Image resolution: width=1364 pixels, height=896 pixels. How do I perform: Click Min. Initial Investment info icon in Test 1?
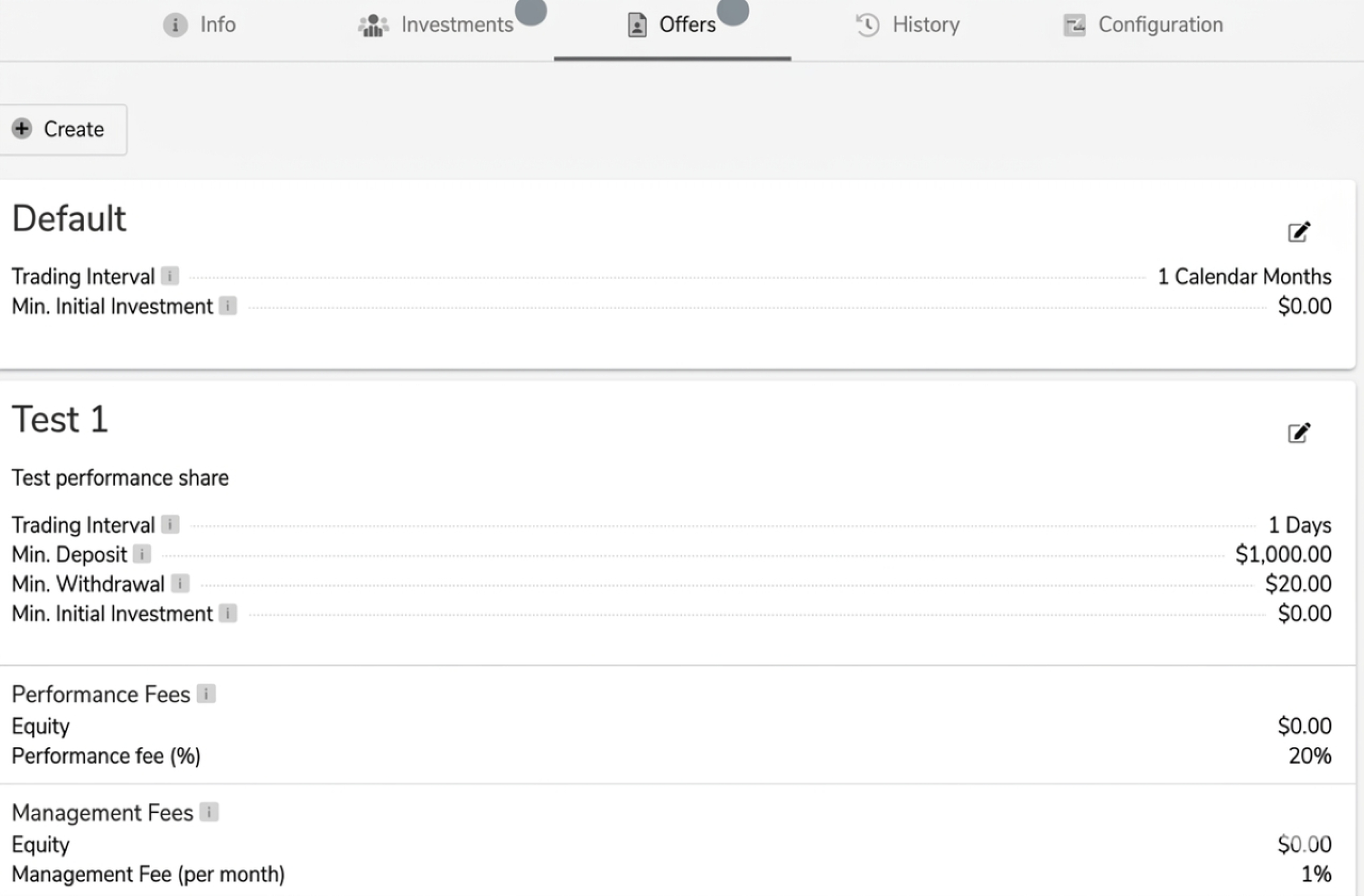tap(228, 614)
